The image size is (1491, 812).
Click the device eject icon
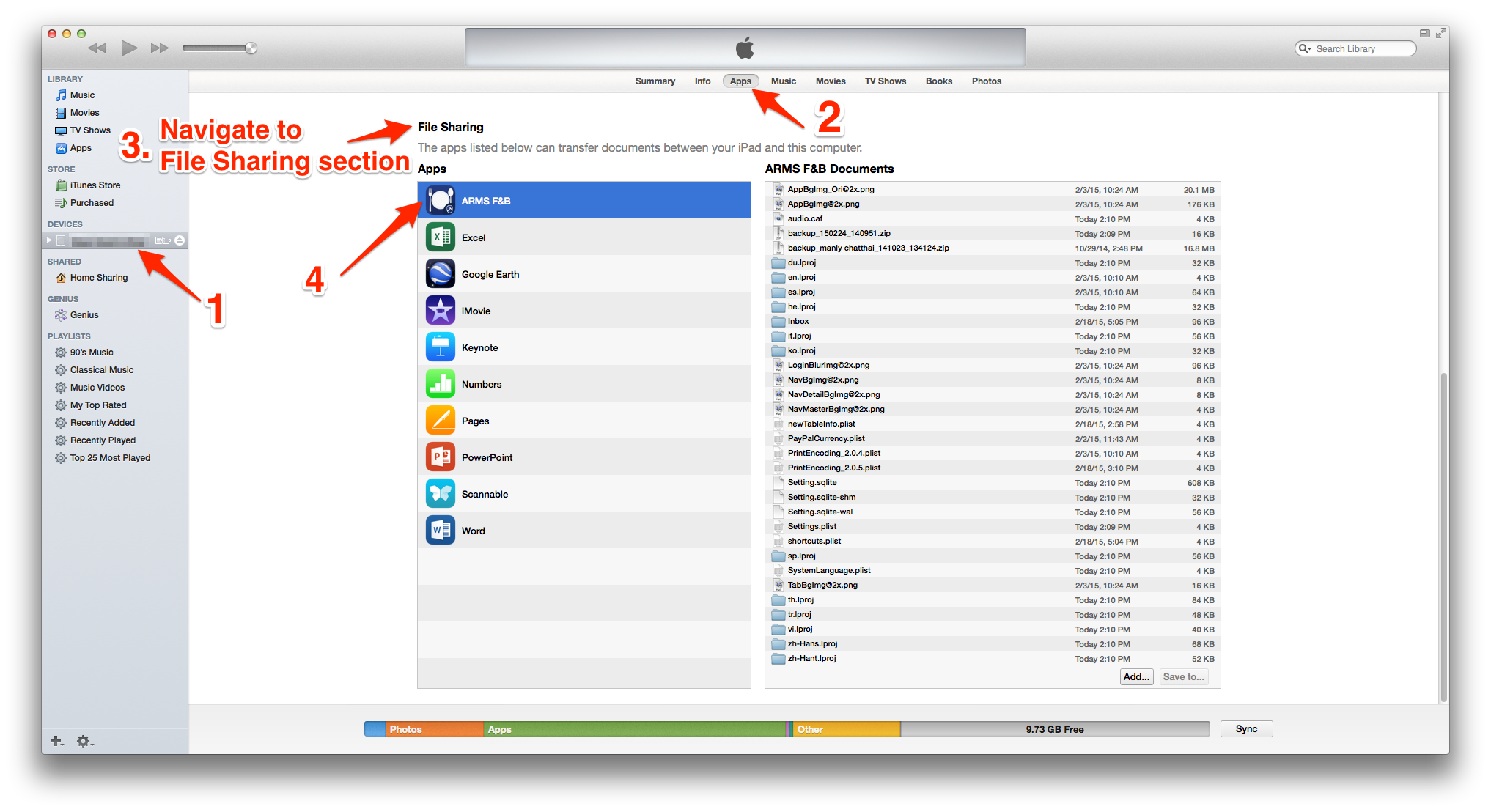tap(180, 240)
